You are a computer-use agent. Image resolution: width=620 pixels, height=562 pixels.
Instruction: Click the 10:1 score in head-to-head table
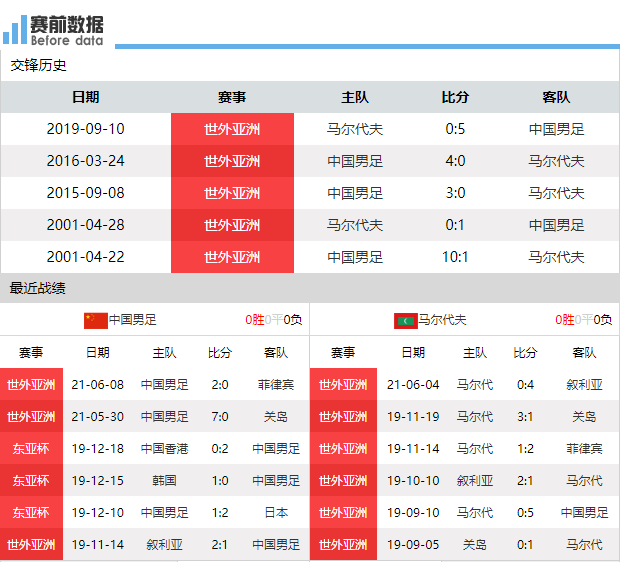point(455,257)
